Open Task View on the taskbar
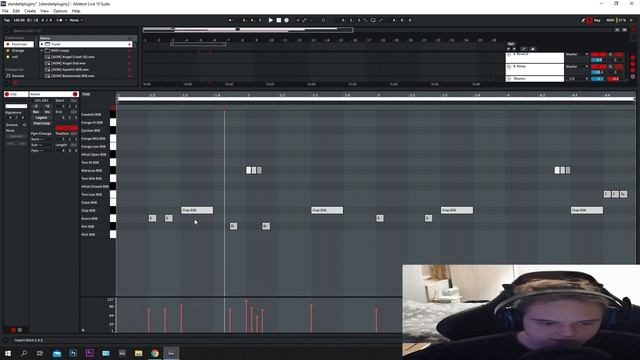Image resolution: width=640 pixels, height=360 pixels. (40, 353)
